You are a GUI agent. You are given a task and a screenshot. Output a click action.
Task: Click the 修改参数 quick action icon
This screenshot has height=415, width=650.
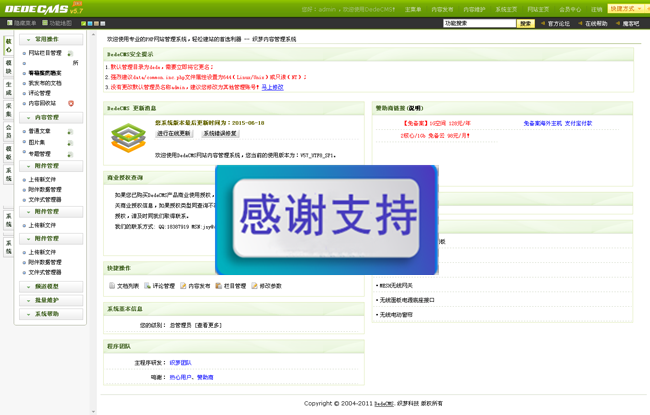pyautogui.click(x=255, y=286)
